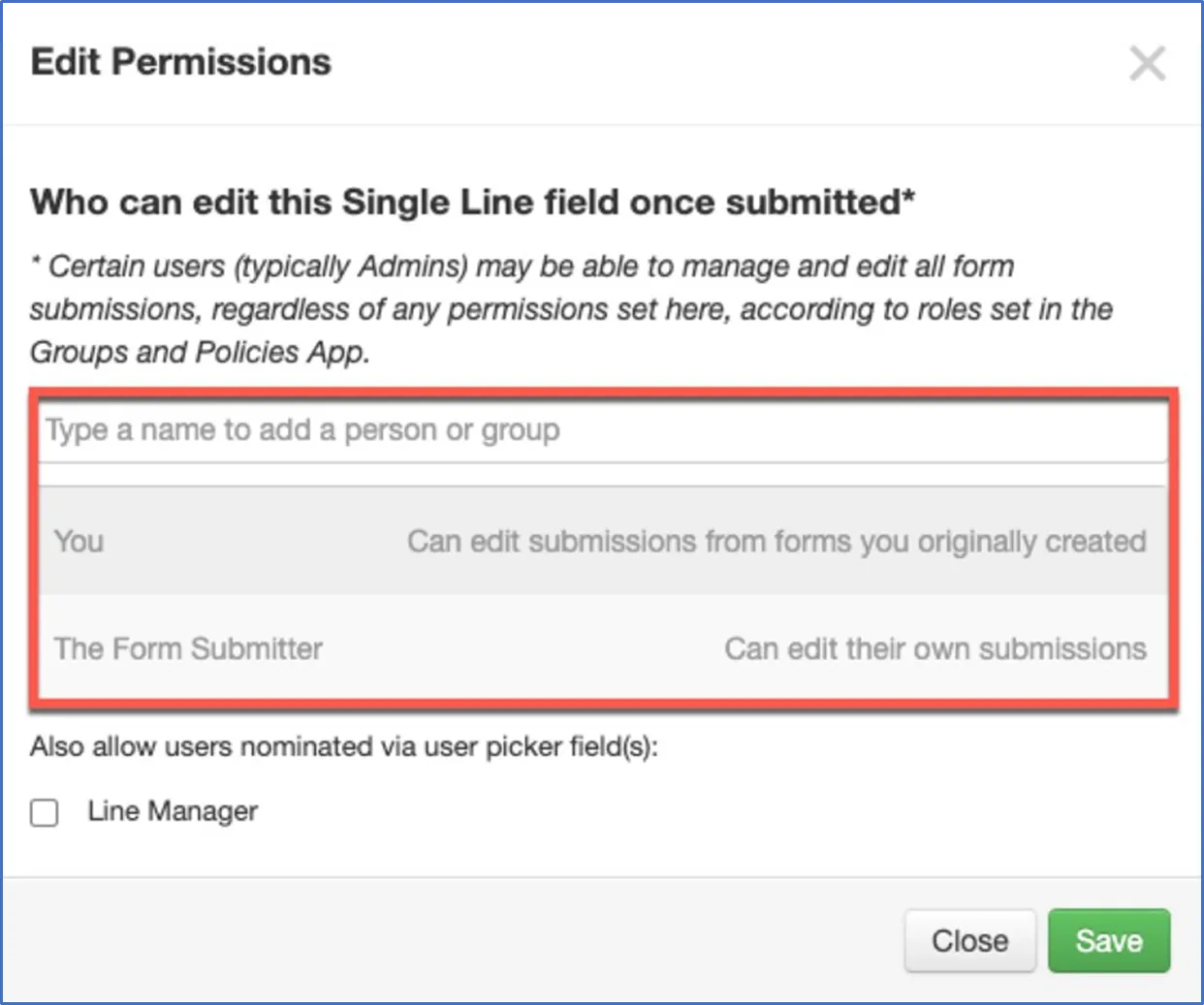Image resolution: width=1204 pixels, height=1005 pixels.
Task: Click the asterisk after 'once submitted'
Action: coord(909,198)
